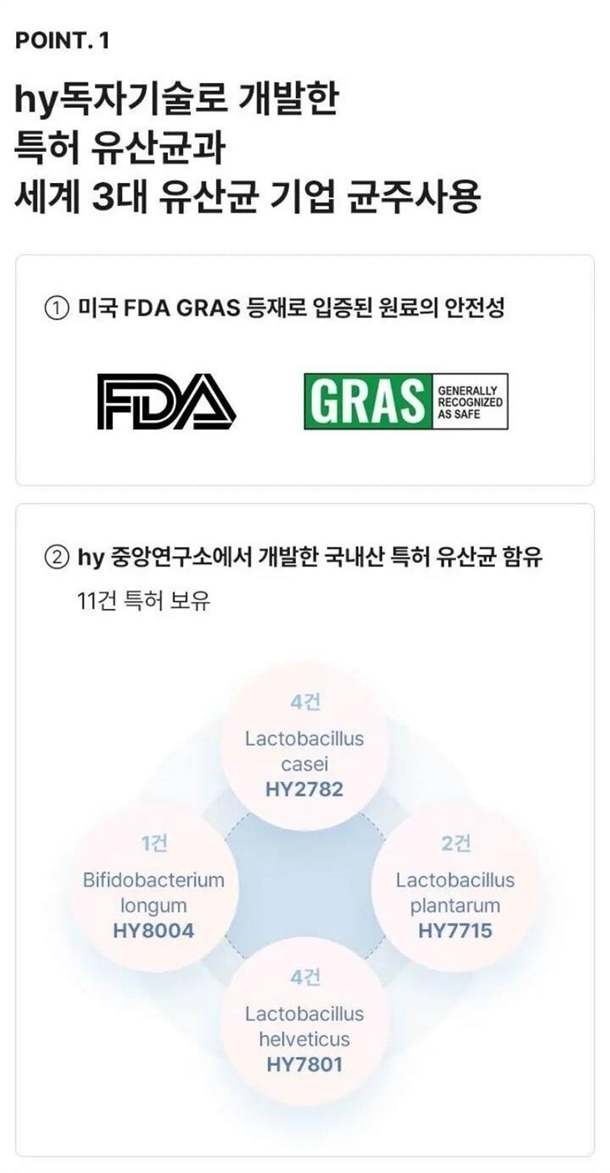This screenshot has width=610, height=1173.
Task: Click the FDA logo
Action: (x=167, y=402)
